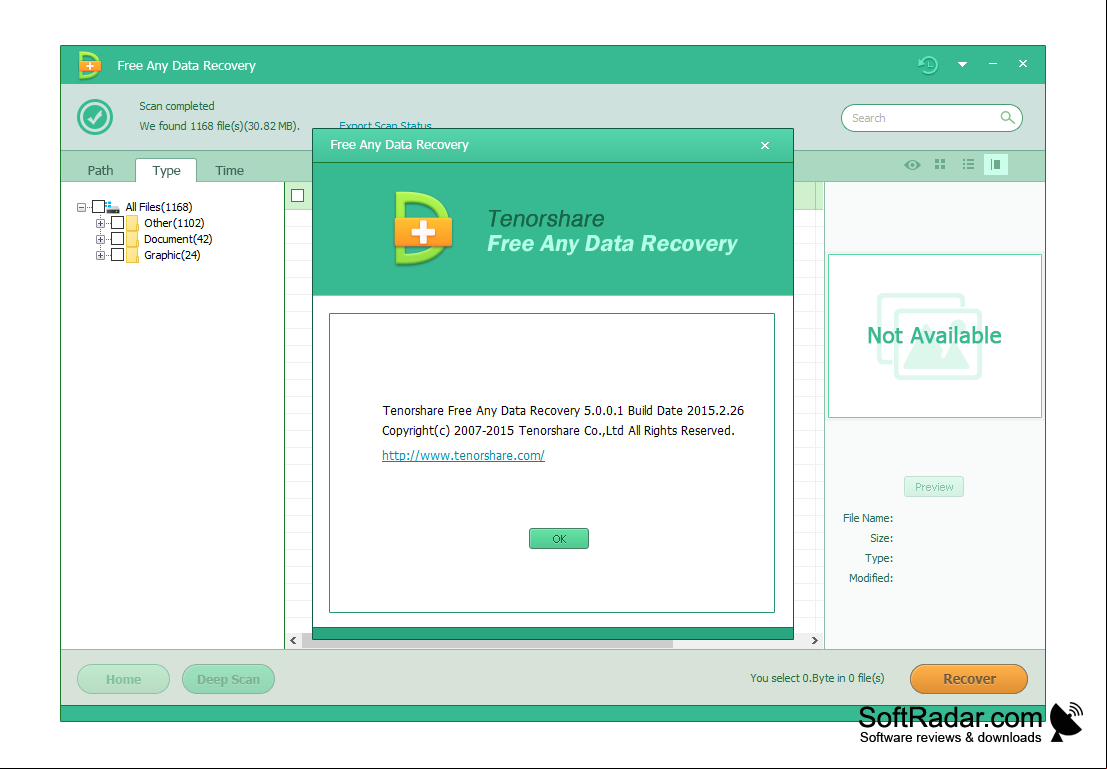Check the Document(42) checkbox
The height and width of the screenshot is (769, 1107).
tap(117, 239)
